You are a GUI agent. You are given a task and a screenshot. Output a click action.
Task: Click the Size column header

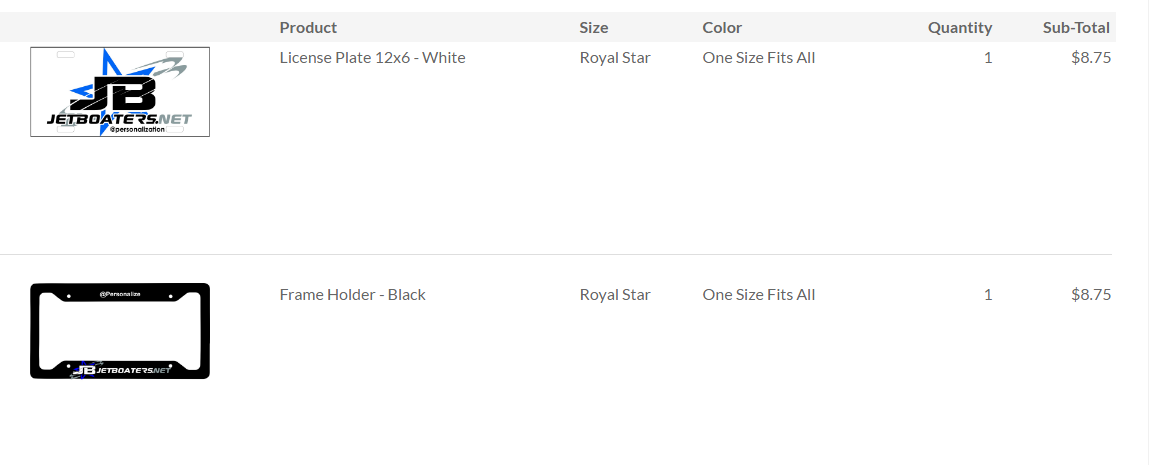(x=594, y=28)
